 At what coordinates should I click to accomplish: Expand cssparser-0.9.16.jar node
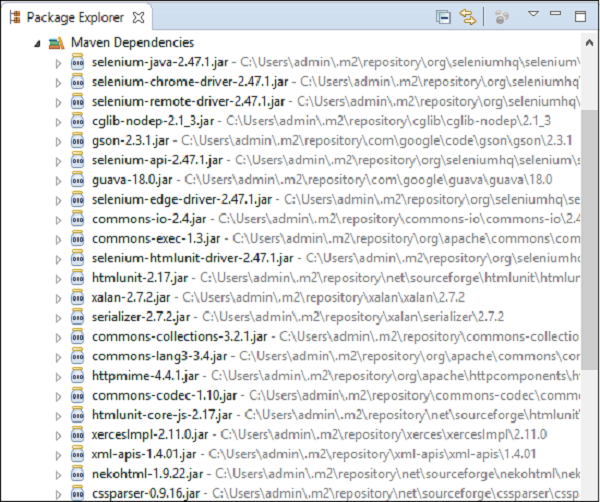[x=58, y=494]
